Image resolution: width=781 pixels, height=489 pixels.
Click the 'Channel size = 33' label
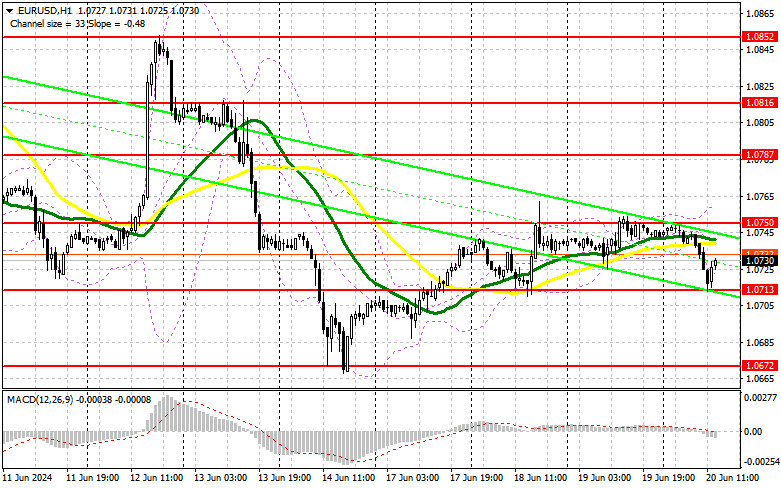coord(48,23)
